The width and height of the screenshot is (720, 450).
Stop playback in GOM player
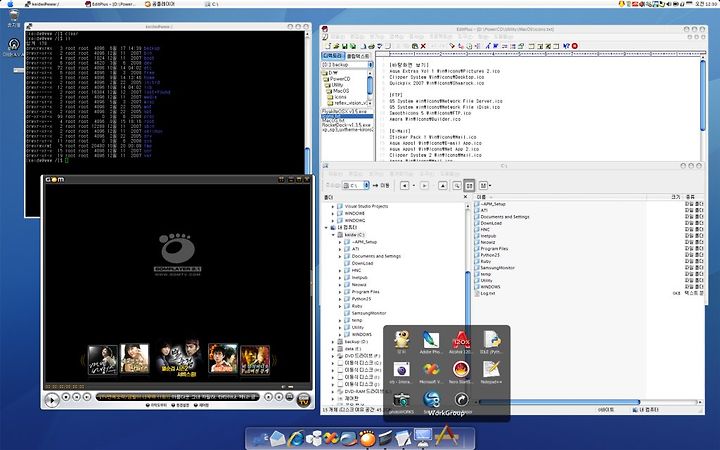[x=66, y=397]
